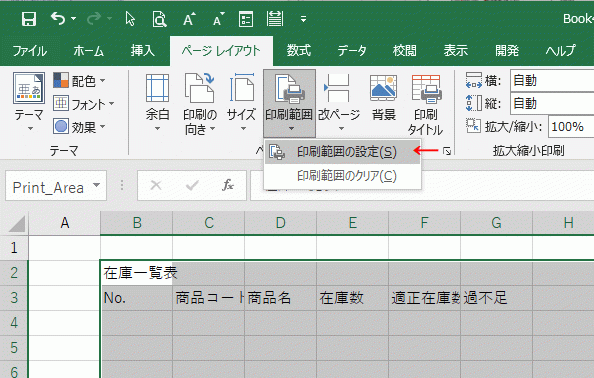The height and width of the screenshot is (378, 594).
Task: Open Print Preview magnifier icon
Action: click(x=159, y=19)
